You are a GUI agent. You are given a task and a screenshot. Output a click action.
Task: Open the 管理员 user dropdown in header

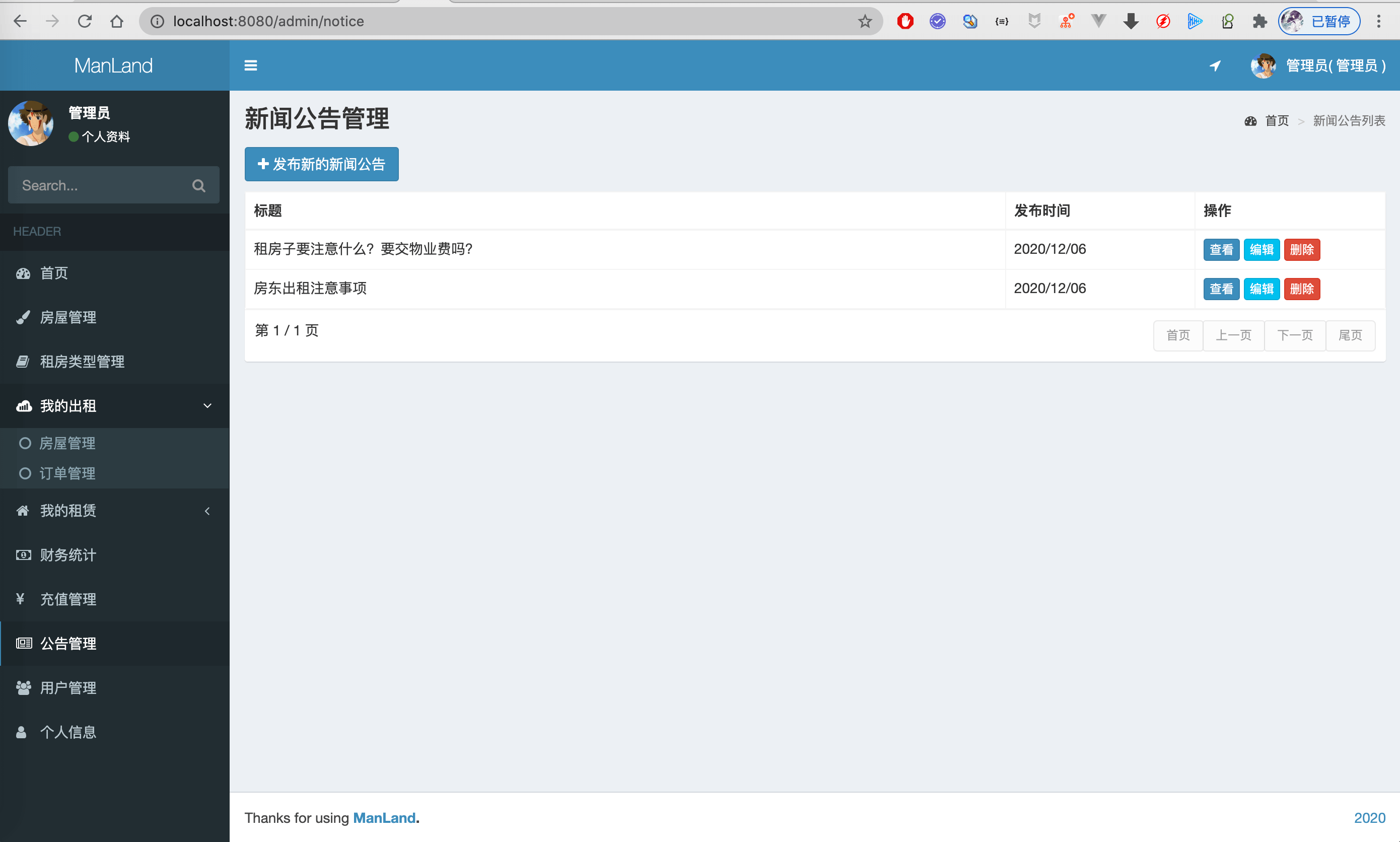point(1336,66)
